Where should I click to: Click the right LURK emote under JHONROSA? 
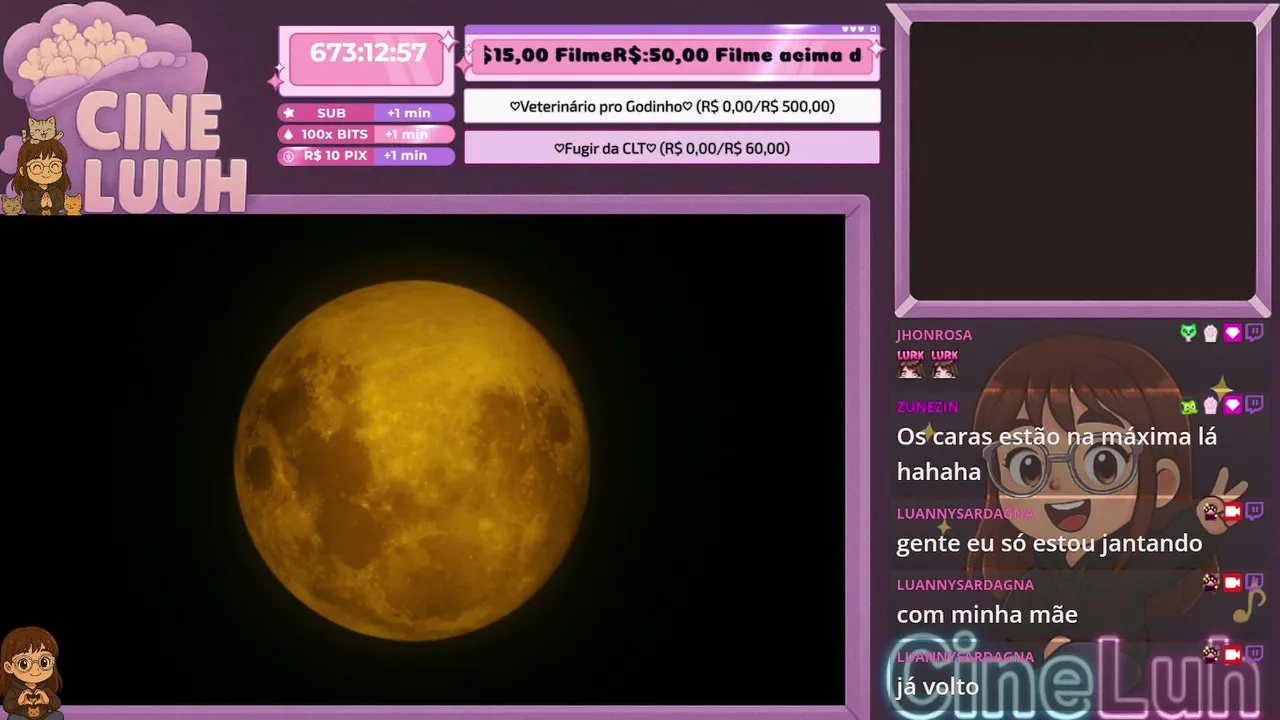tap(944, 363)
